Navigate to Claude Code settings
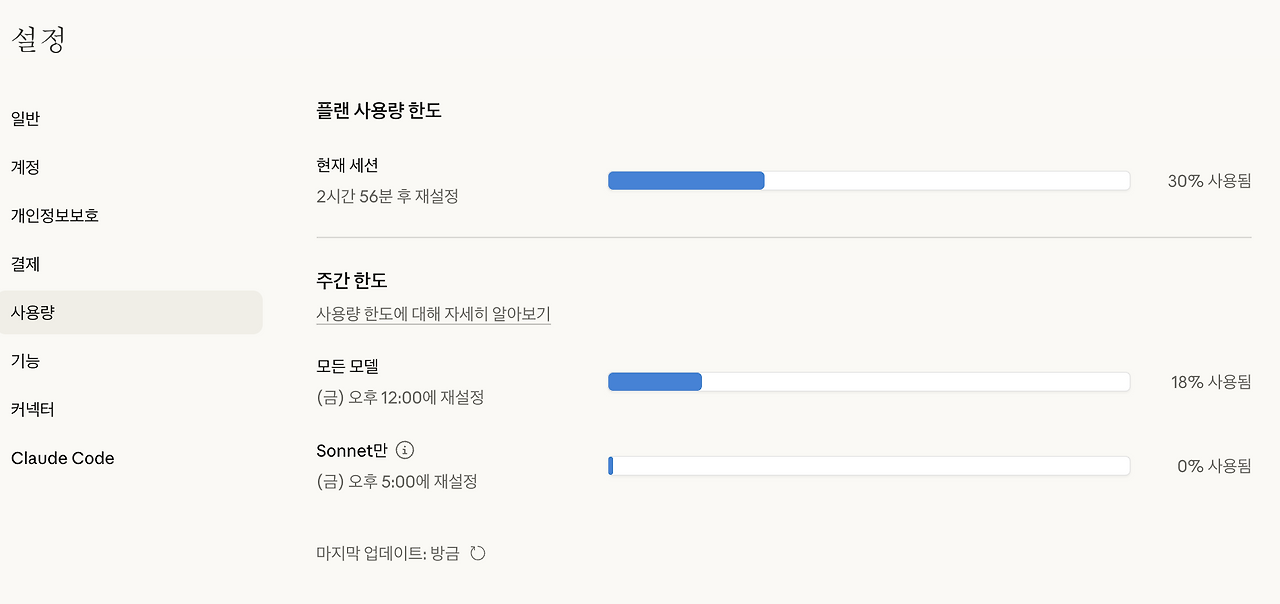 coord(63,458)
